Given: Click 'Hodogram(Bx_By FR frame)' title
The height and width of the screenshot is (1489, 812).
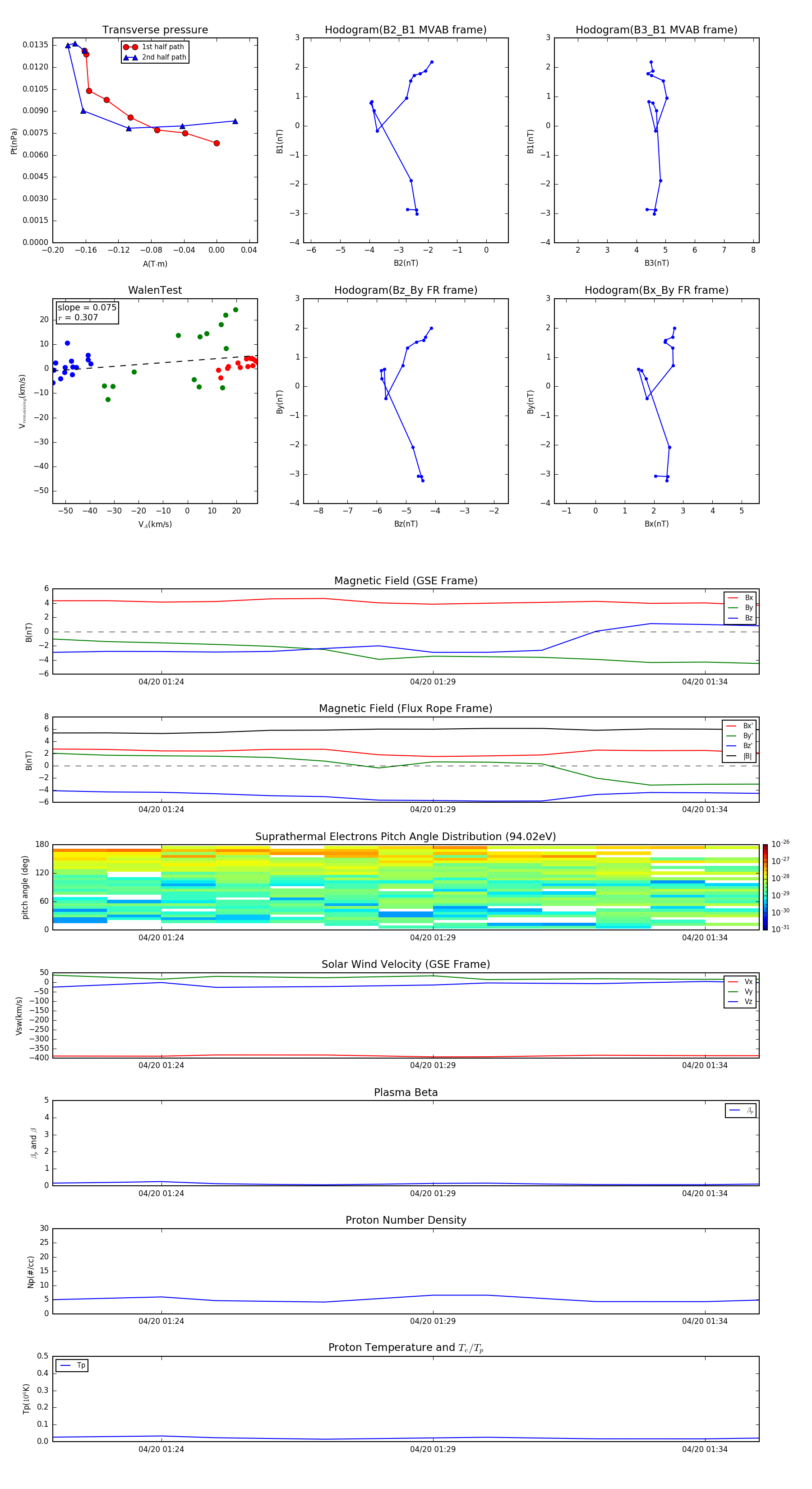Looking at the screenshot, I should click(656, 290).
